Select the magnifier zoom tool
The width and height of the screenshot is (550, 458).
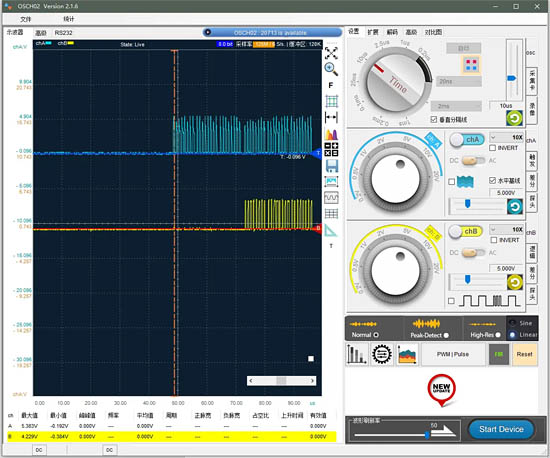click(x=331, y=69)
